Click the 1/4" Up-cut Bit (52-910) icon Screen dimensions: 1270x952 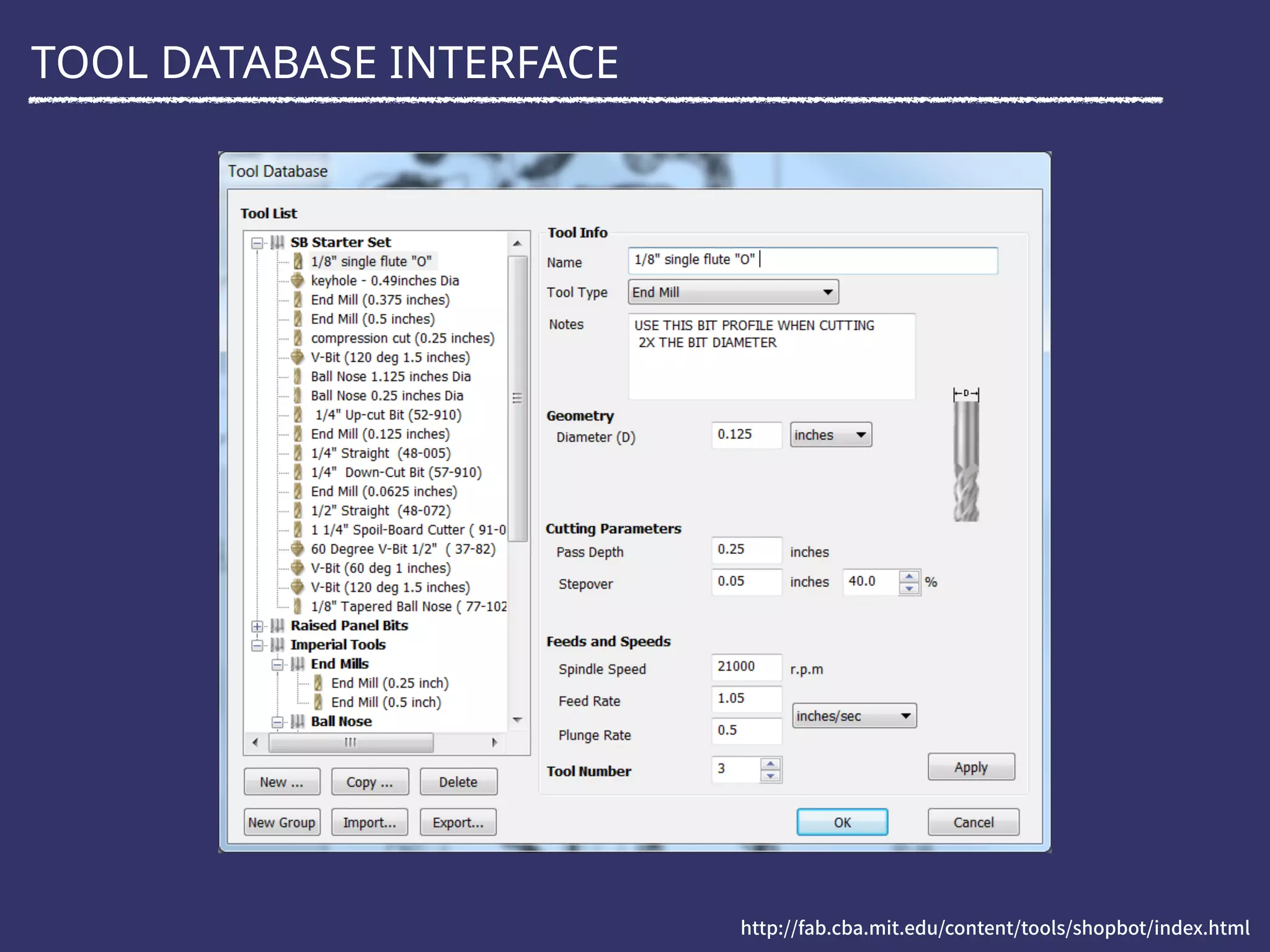[298, 415]
